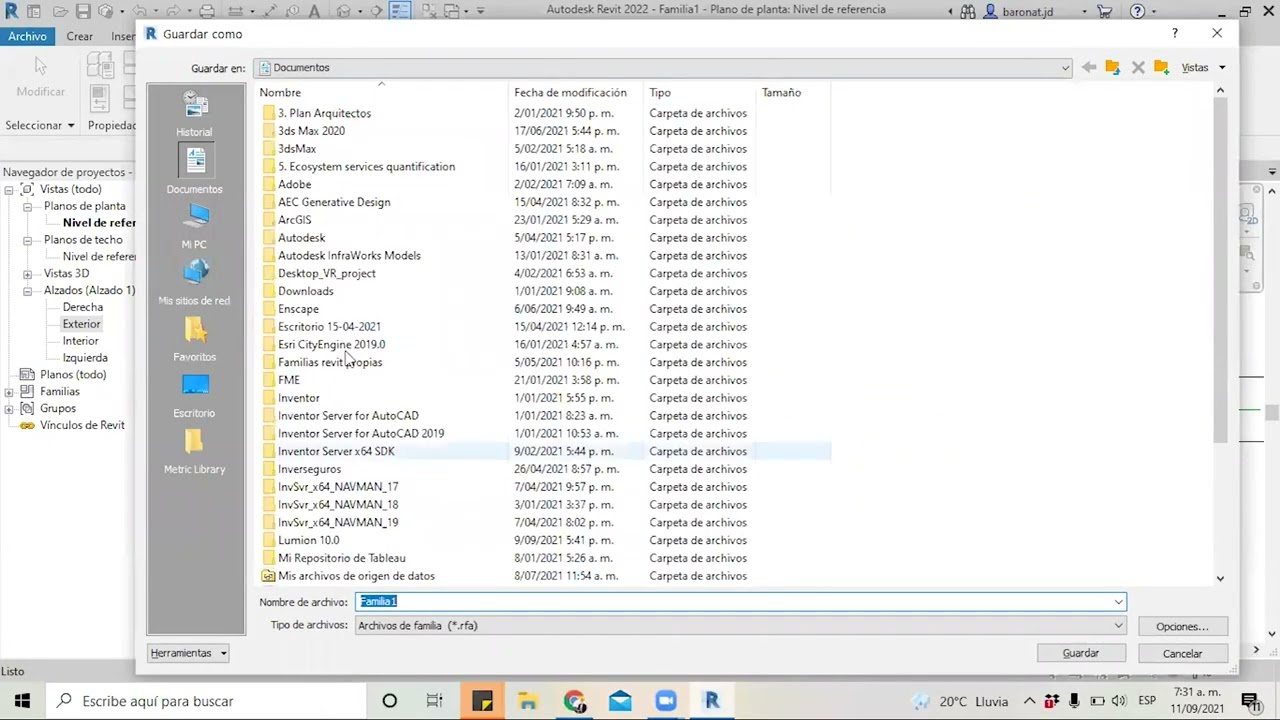Click the Revit help question mark icon
Screen dimensions: 1280x720
(1137, 11)
